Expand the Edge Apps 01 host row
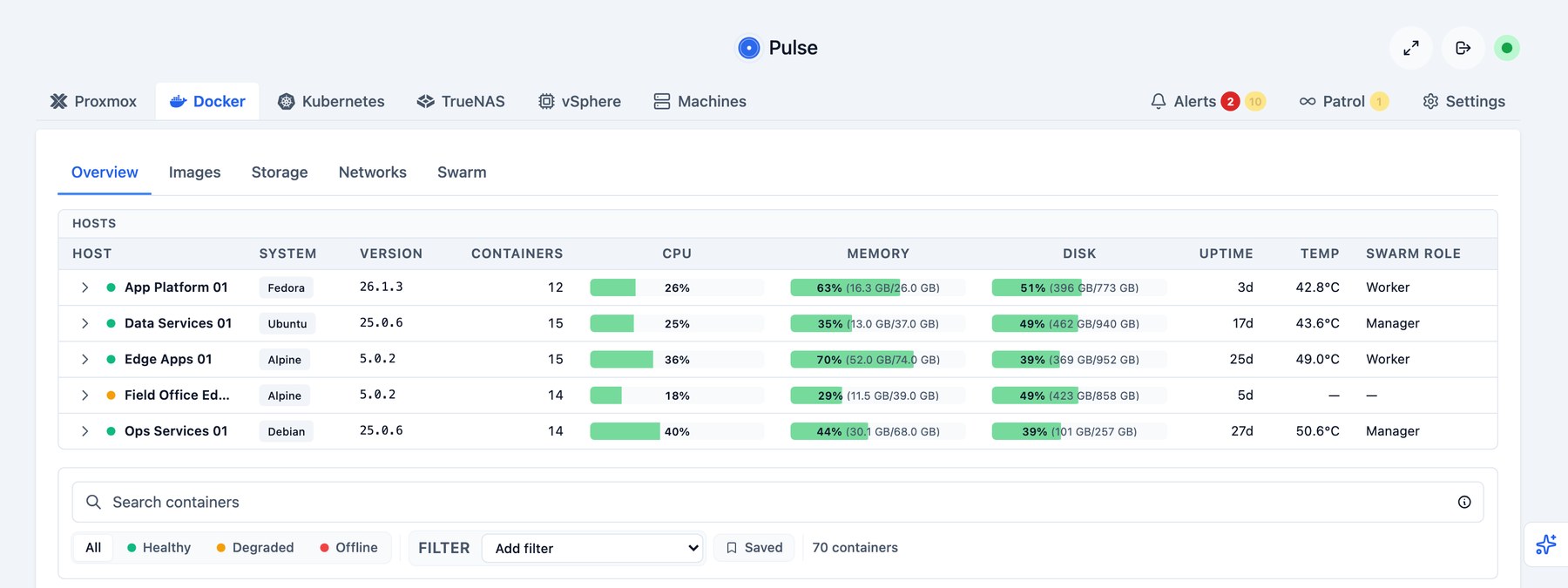 tap(84, 359)
